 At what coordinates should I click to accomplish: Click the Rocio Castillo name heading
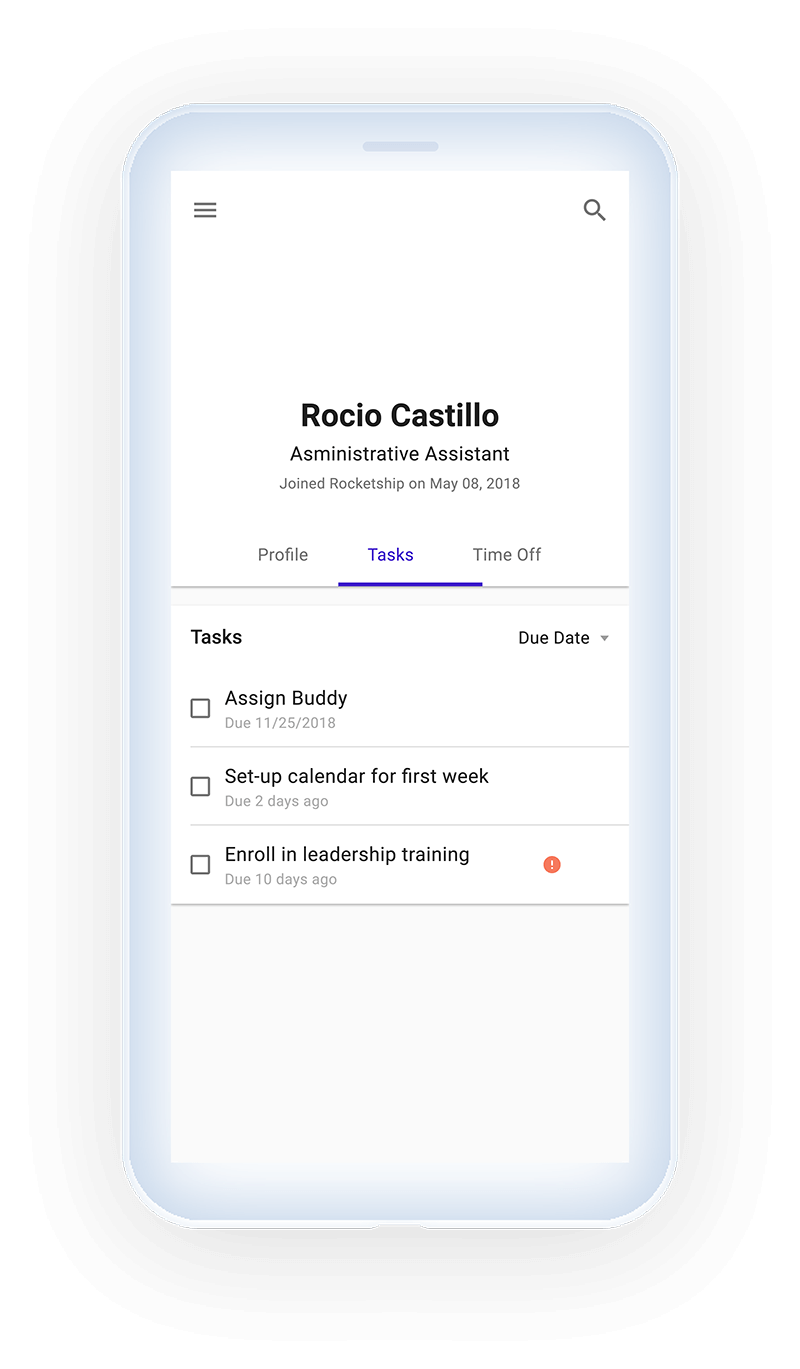pos(400,415)
